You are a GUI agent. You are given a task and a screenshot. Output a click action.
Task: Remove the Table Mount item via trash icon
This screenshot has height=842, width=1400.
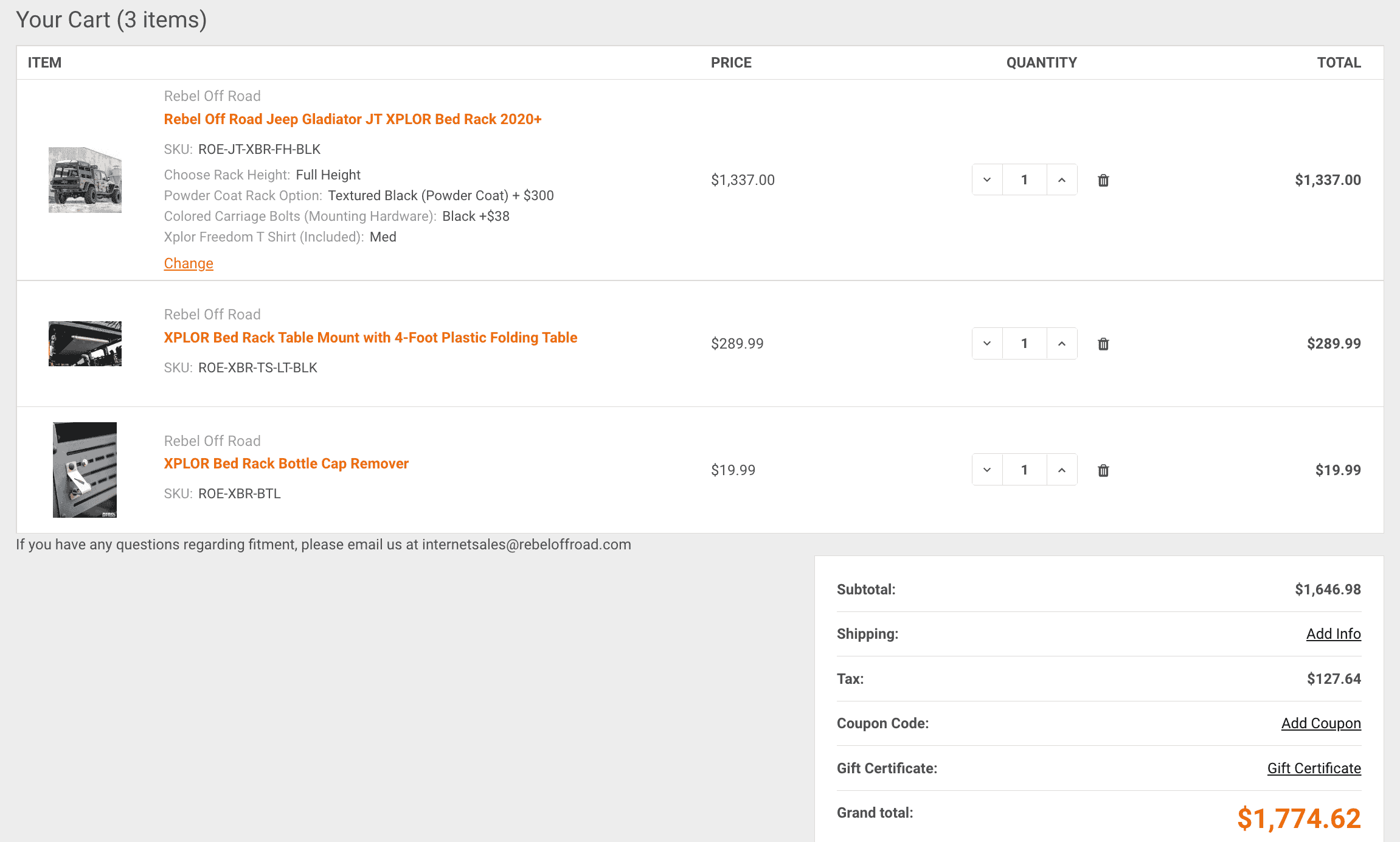click(x=1103, y=344)
